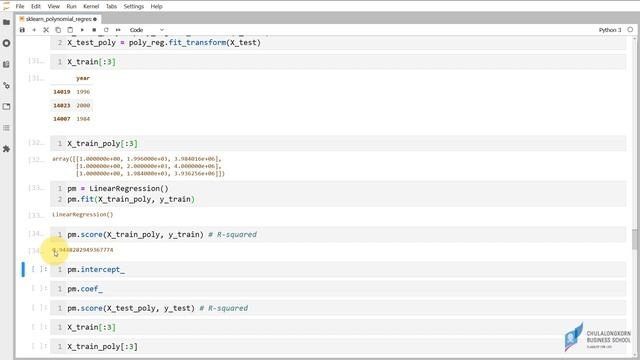Click the empty prompt beside pm.intercept_ cell

[39, 269]
